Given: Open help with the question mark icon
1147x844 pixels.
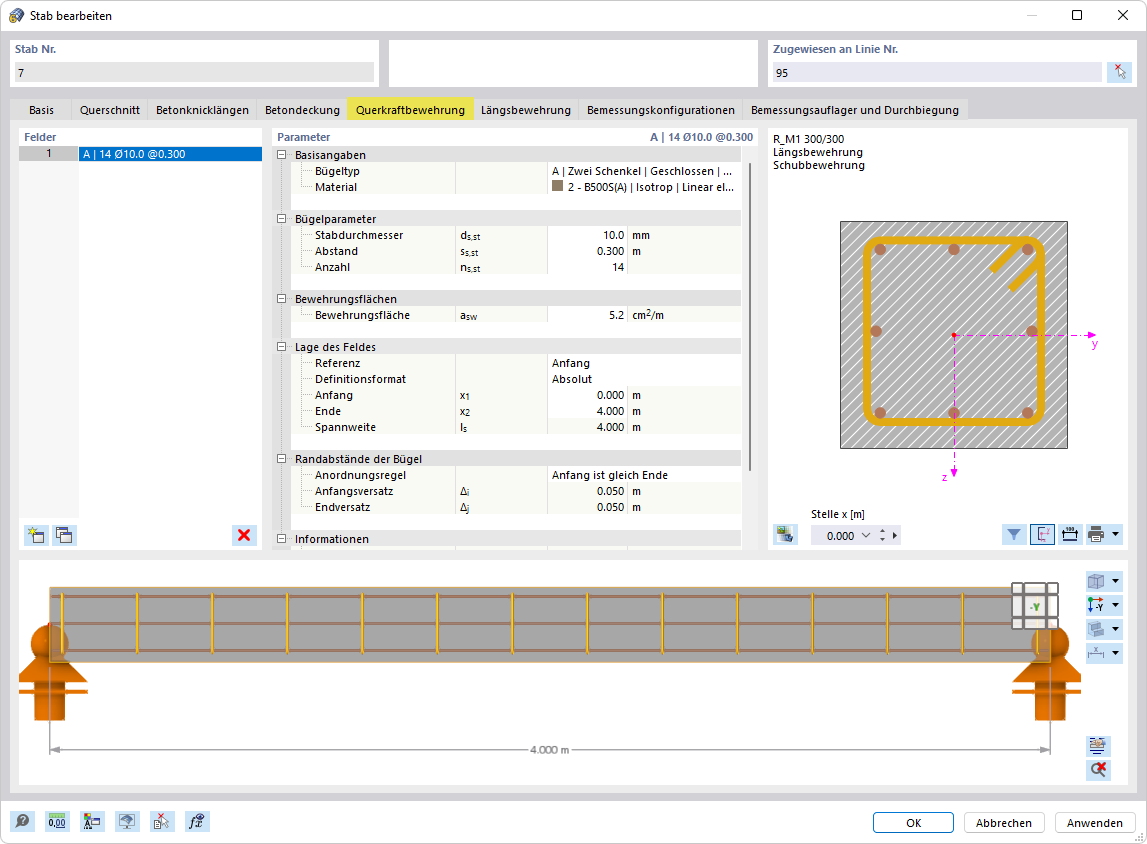Looking at the screenshot, I should click(x=23, y=821).
